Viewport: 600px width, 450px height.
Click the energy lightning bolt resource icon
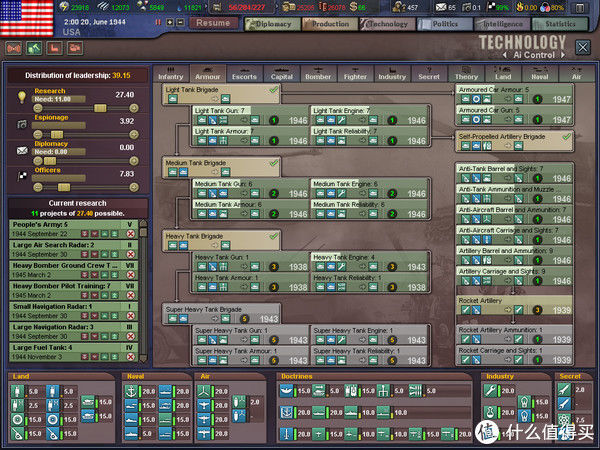(64, 7)
